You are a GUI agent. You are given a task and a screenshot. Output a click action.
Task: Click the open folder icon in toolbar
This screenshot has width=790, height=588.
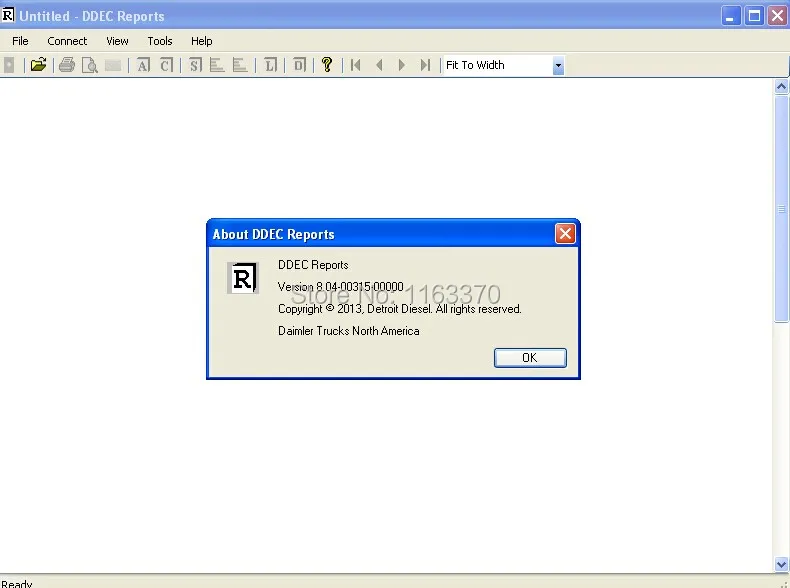click(x=38, y=65)
